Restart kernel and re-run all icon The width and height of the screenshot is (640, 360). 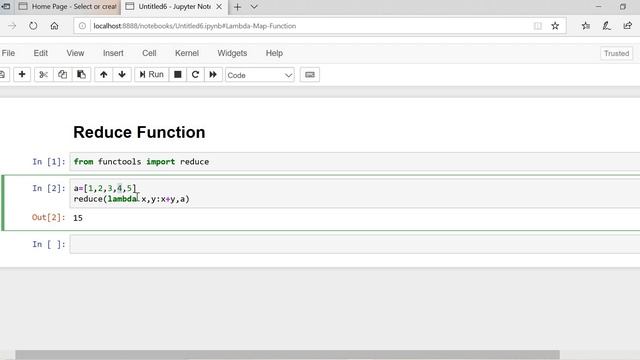point(213,75)
